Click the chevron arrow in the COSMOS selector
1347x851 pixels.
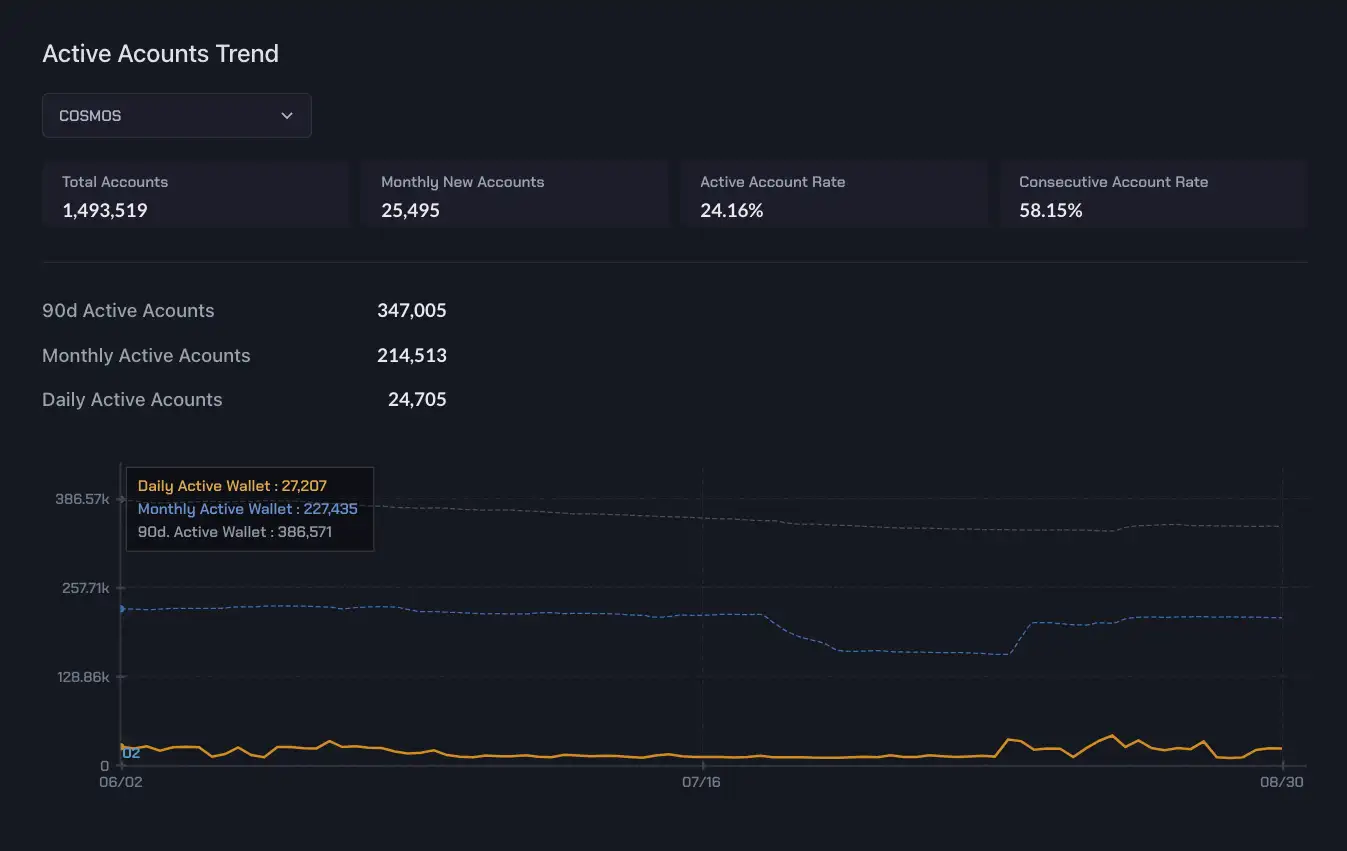click(x=287, y=116)
